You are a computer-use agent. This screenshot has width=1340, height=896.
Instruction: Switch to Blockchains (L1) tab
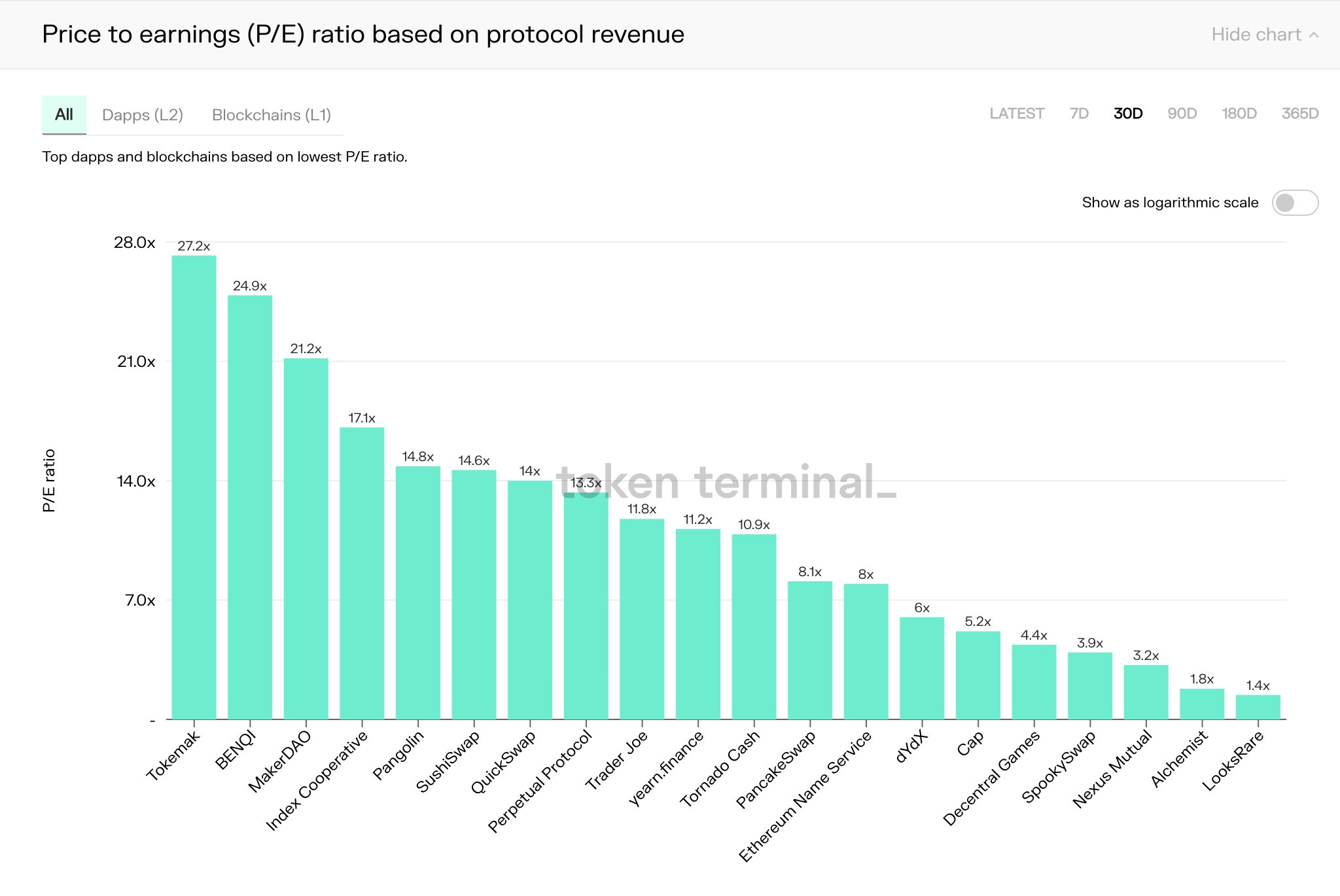click(x=272, y=115)
